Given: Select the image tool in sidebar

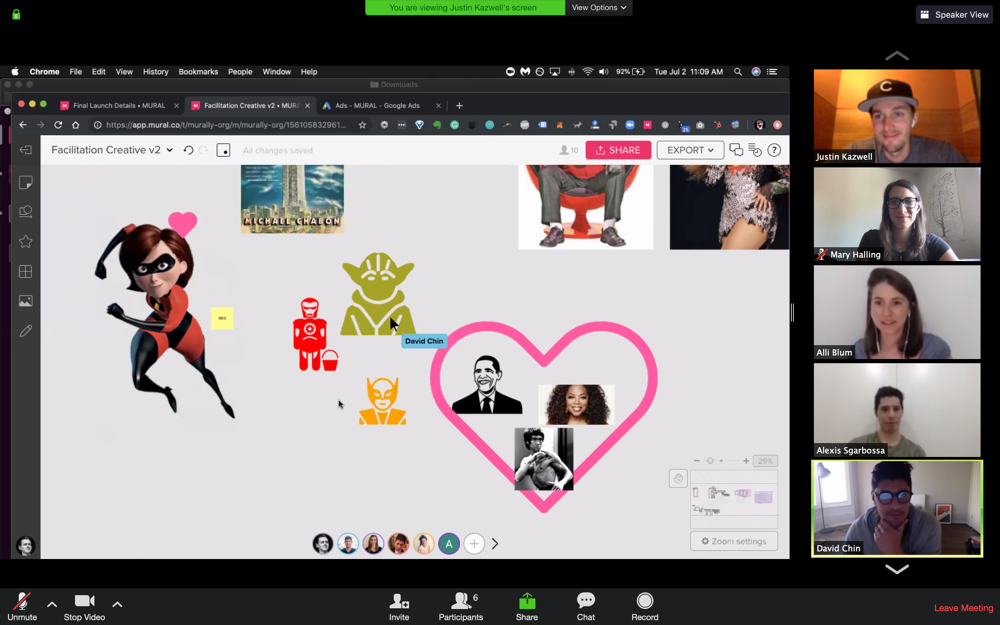Looking at the screenshot, I should [26, 301].
